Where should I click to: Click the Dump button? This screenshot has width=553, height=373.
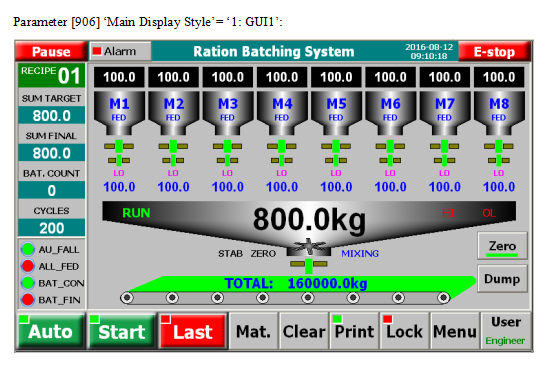point(503,279)
